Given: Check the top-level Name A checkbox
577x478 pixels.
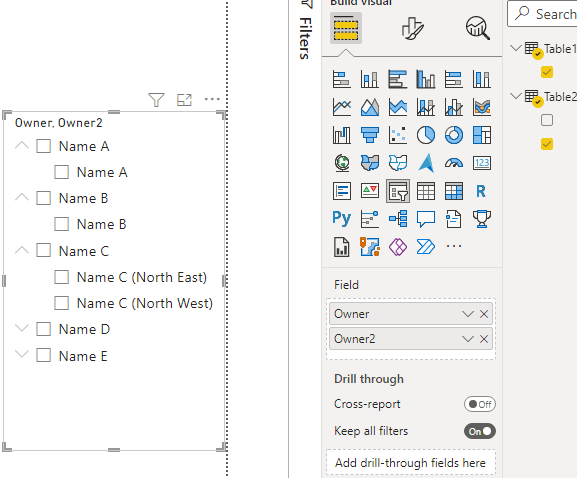Looking at the screenshot, I should pyautogui.click(x=43, y=146).
